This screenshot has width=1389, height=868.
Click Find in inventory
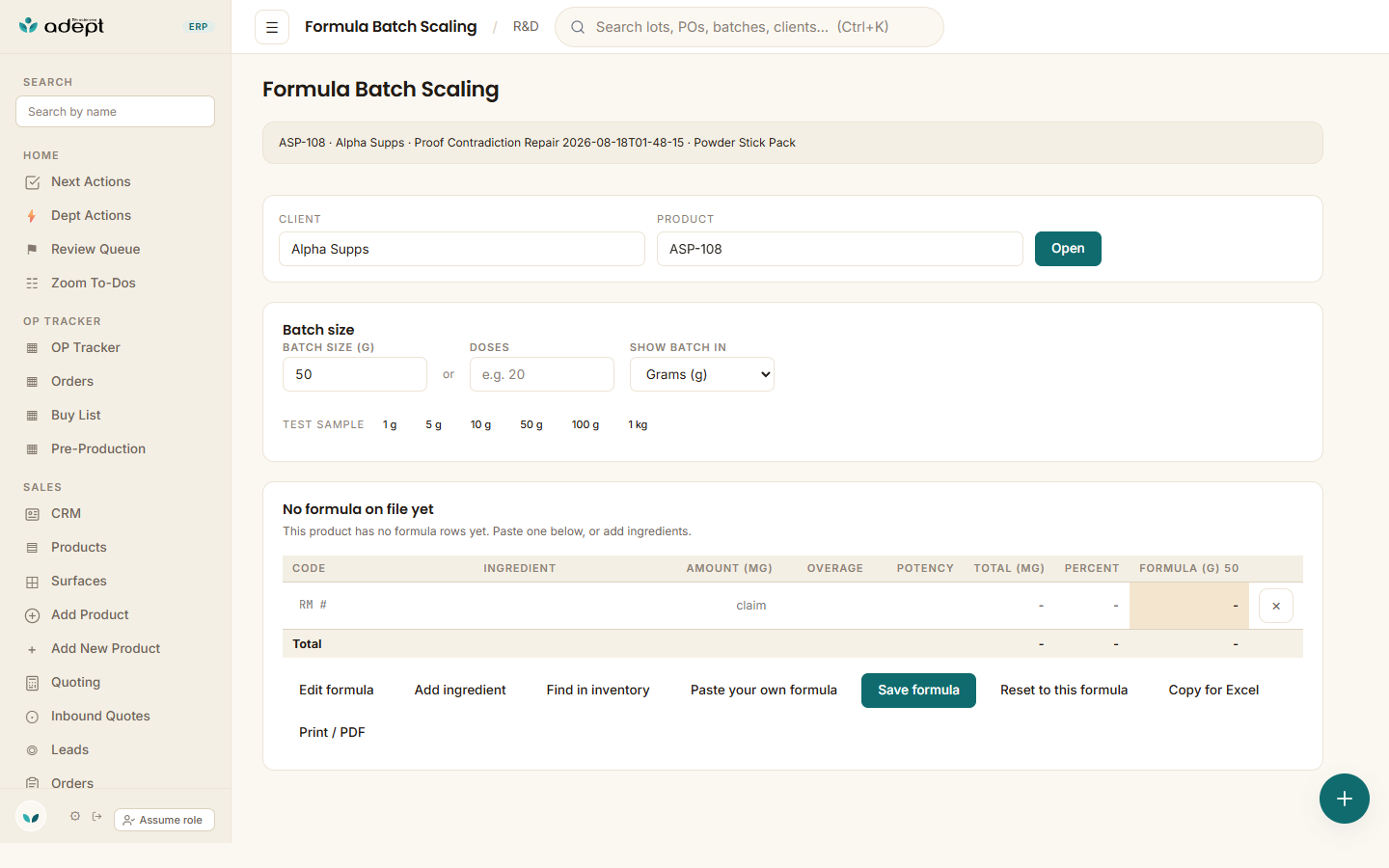(598, 691)
